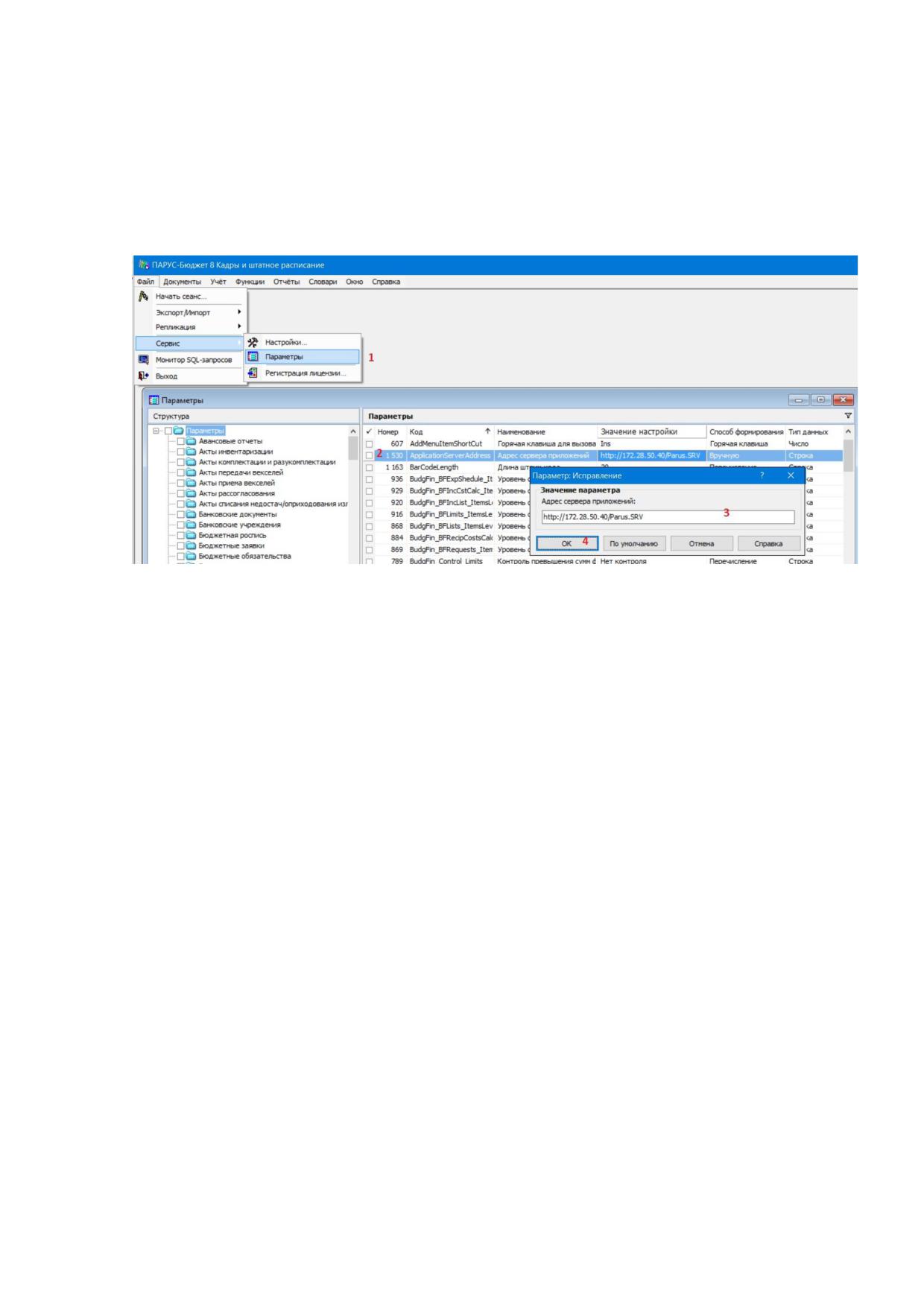The image size is (924, 1307).
Task: Select the ApplicationServerAddress code cell
Action: tap(450, 455)
